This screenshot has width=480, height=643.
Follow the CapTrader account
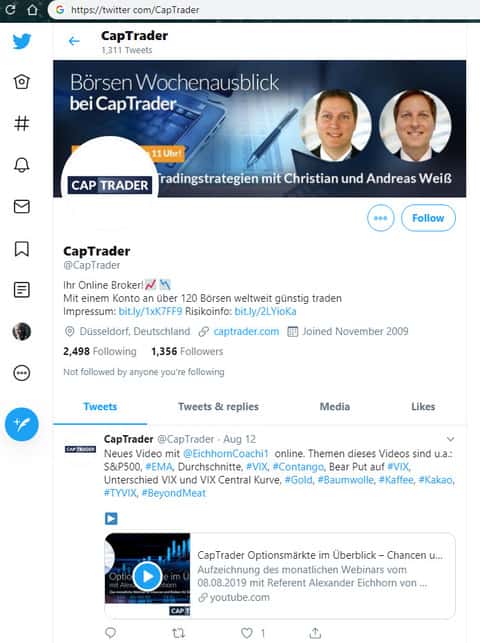pyautogui.click(x=428, y=218)
